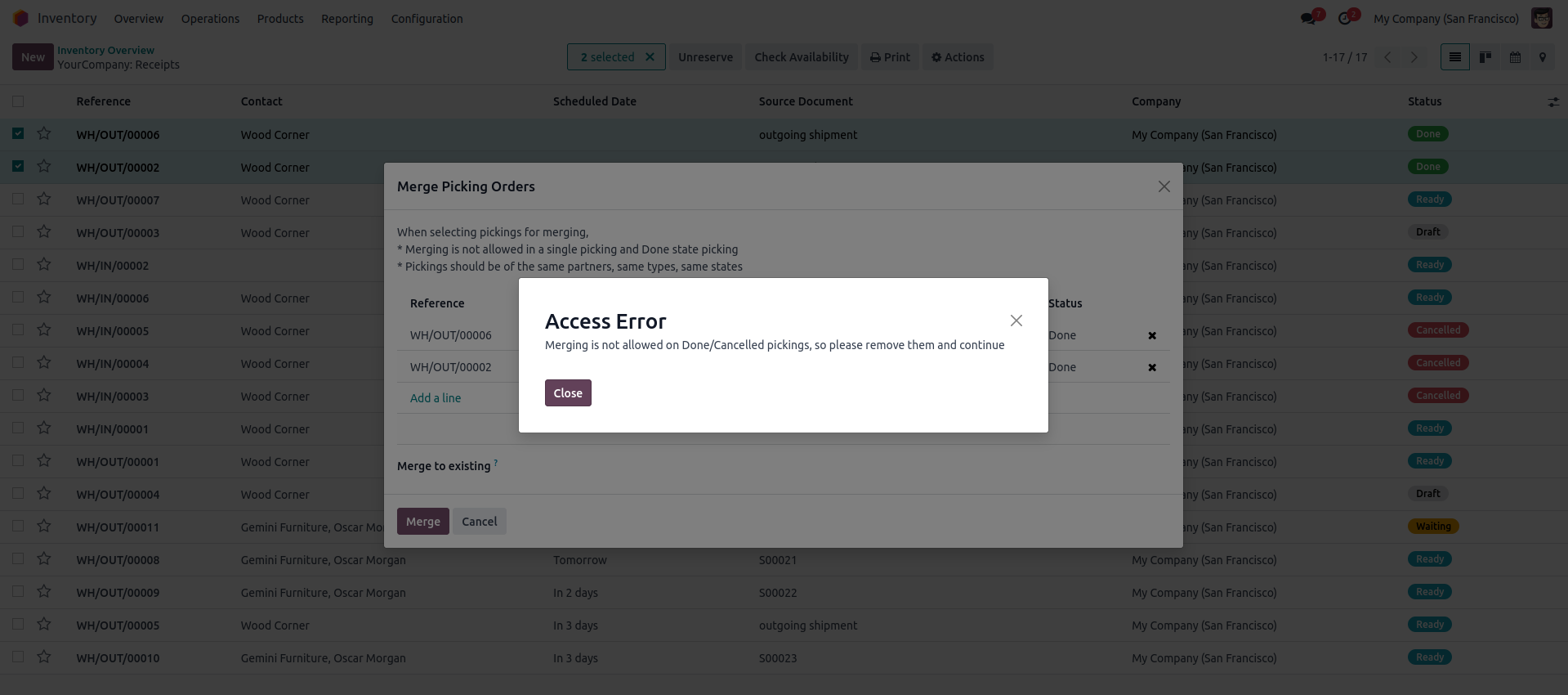Switch to Map view
The height and width of the screenshot is (695, 1568).
[x=1543, y=57]
